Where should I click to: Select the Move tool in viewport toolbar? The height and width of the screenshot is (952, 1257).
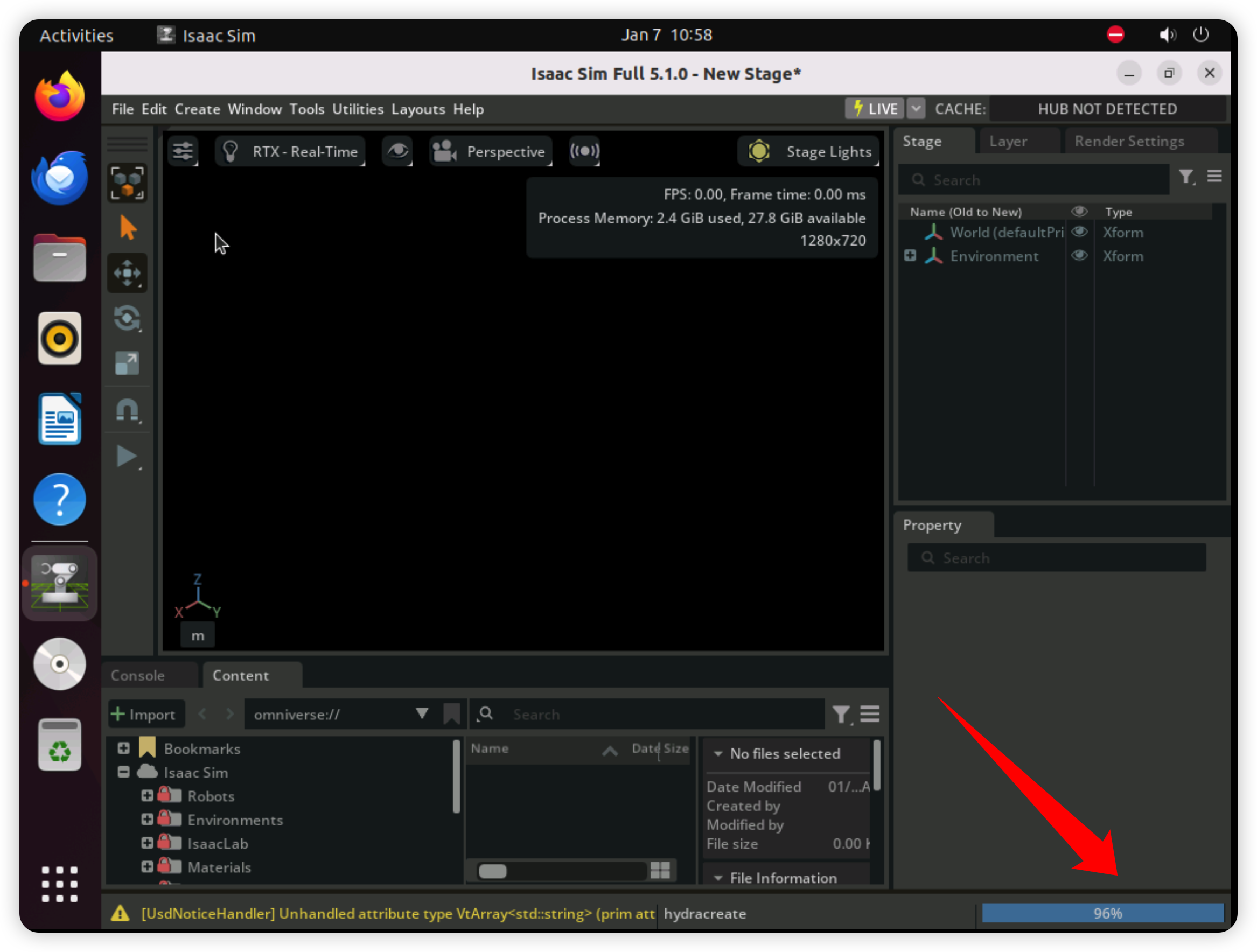(x=127, y=273)
